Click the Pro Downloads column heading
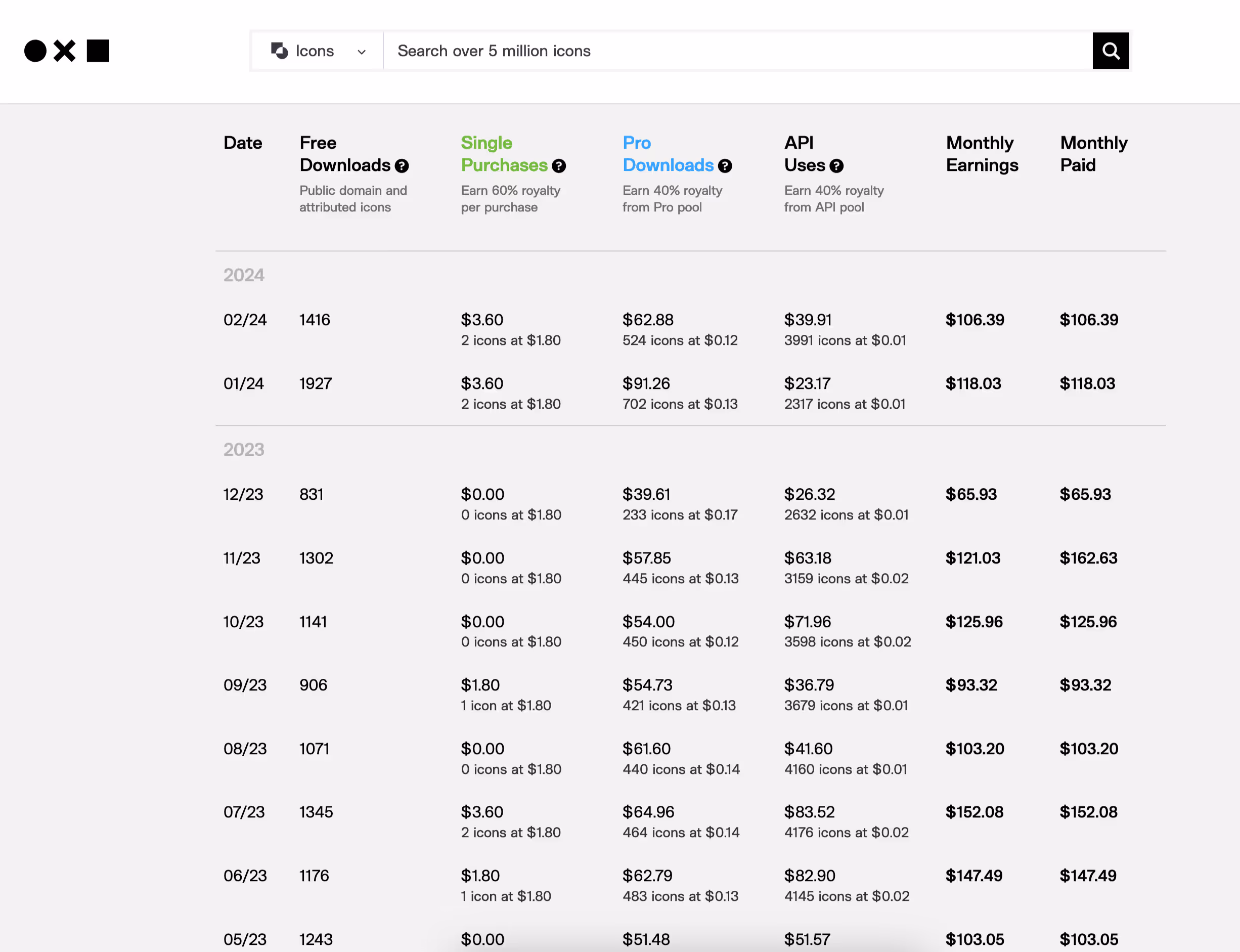 point(668,154)
